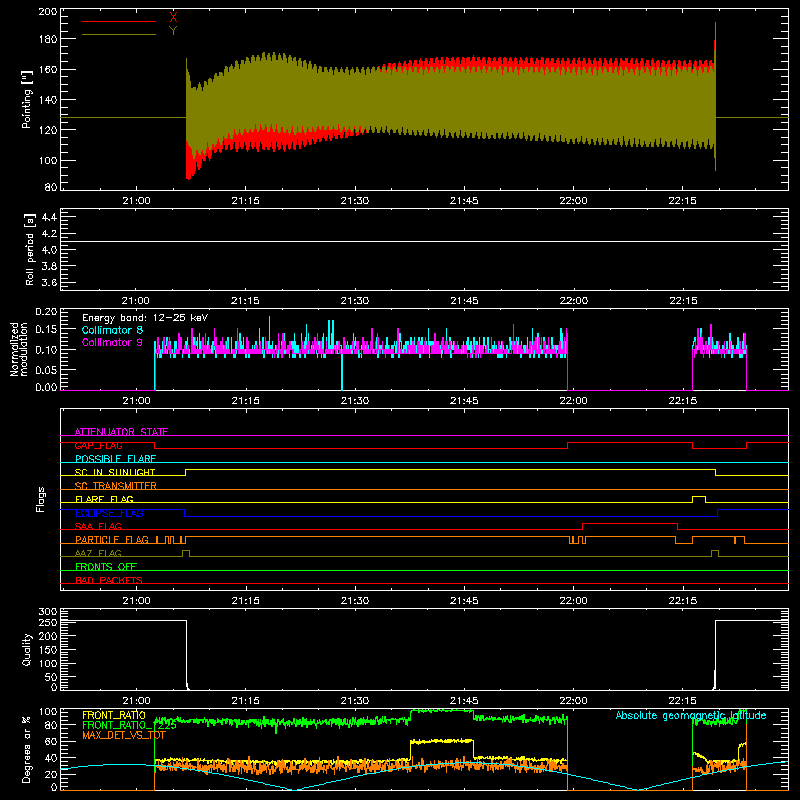The height and width of the screenshot is (800, 800).
Task: Select the GAP_FLAG label
Action: coord(98,445)
